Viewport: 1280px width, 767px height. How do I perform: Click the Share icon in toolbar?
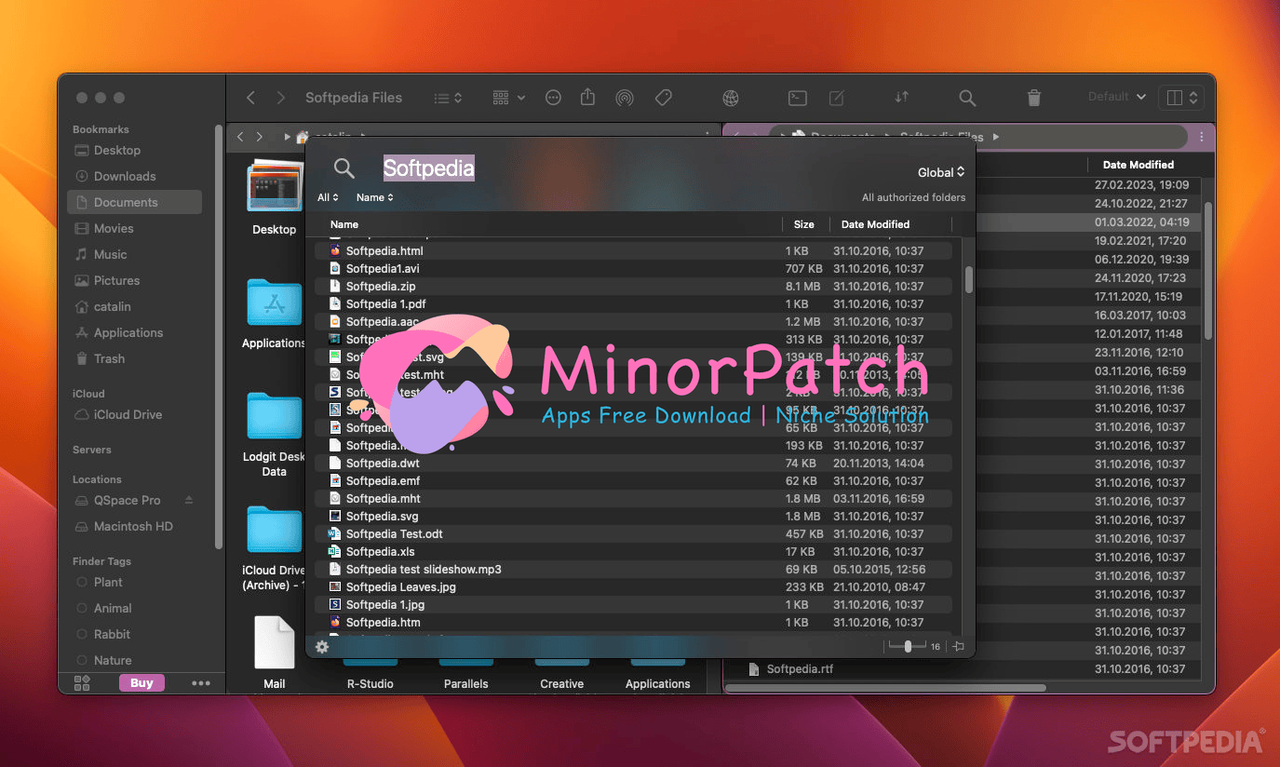[x=588, y=97]
